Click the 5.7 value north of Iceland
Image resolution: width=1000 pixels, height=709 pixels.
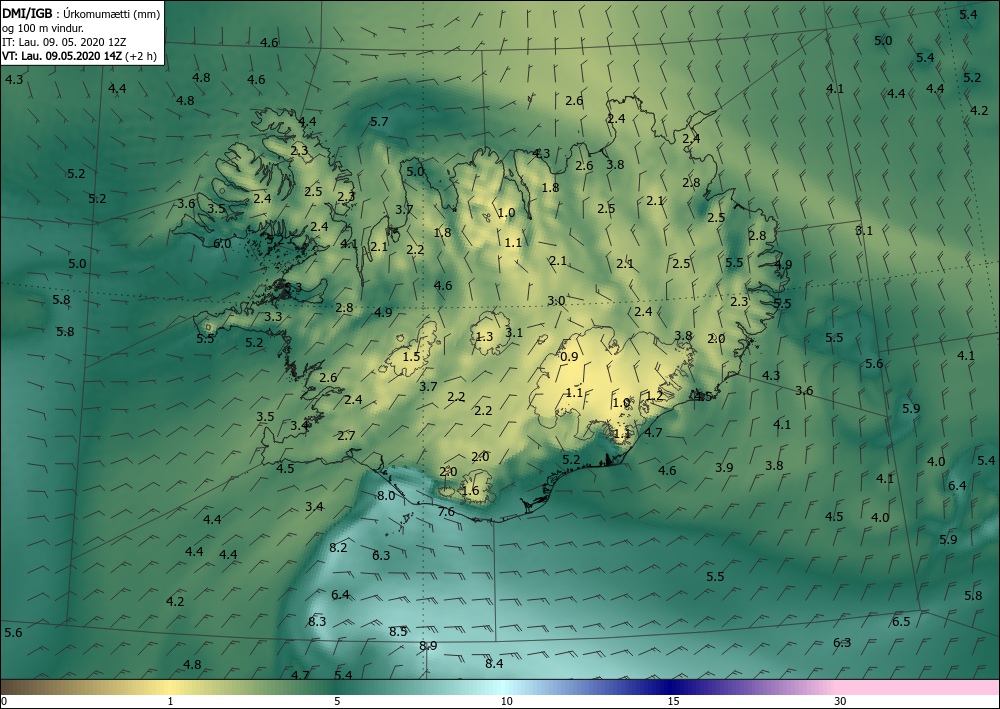[379, 122]
